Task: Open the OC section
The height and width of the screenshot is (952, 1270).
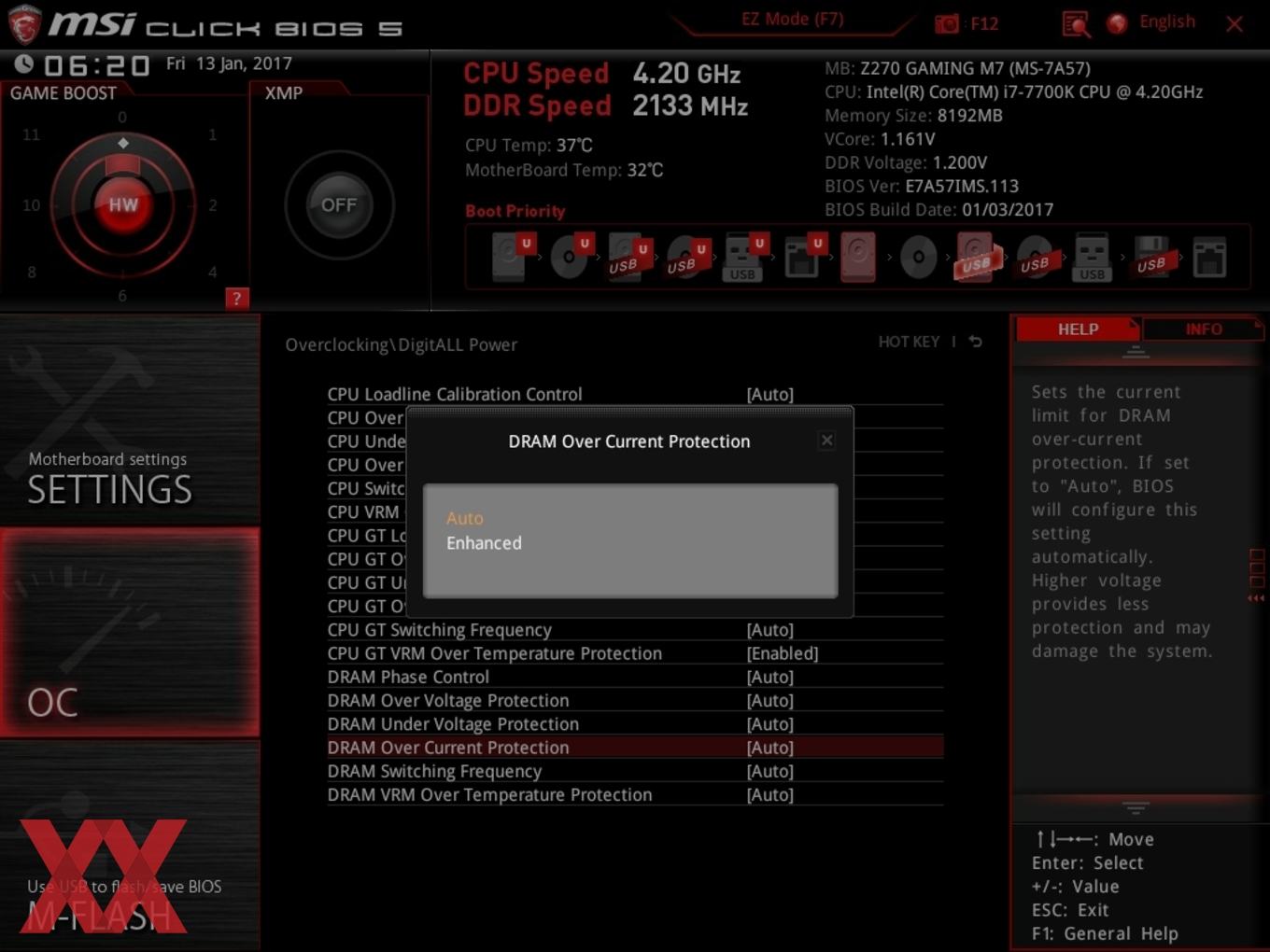Action: click(x=130, y=632)
